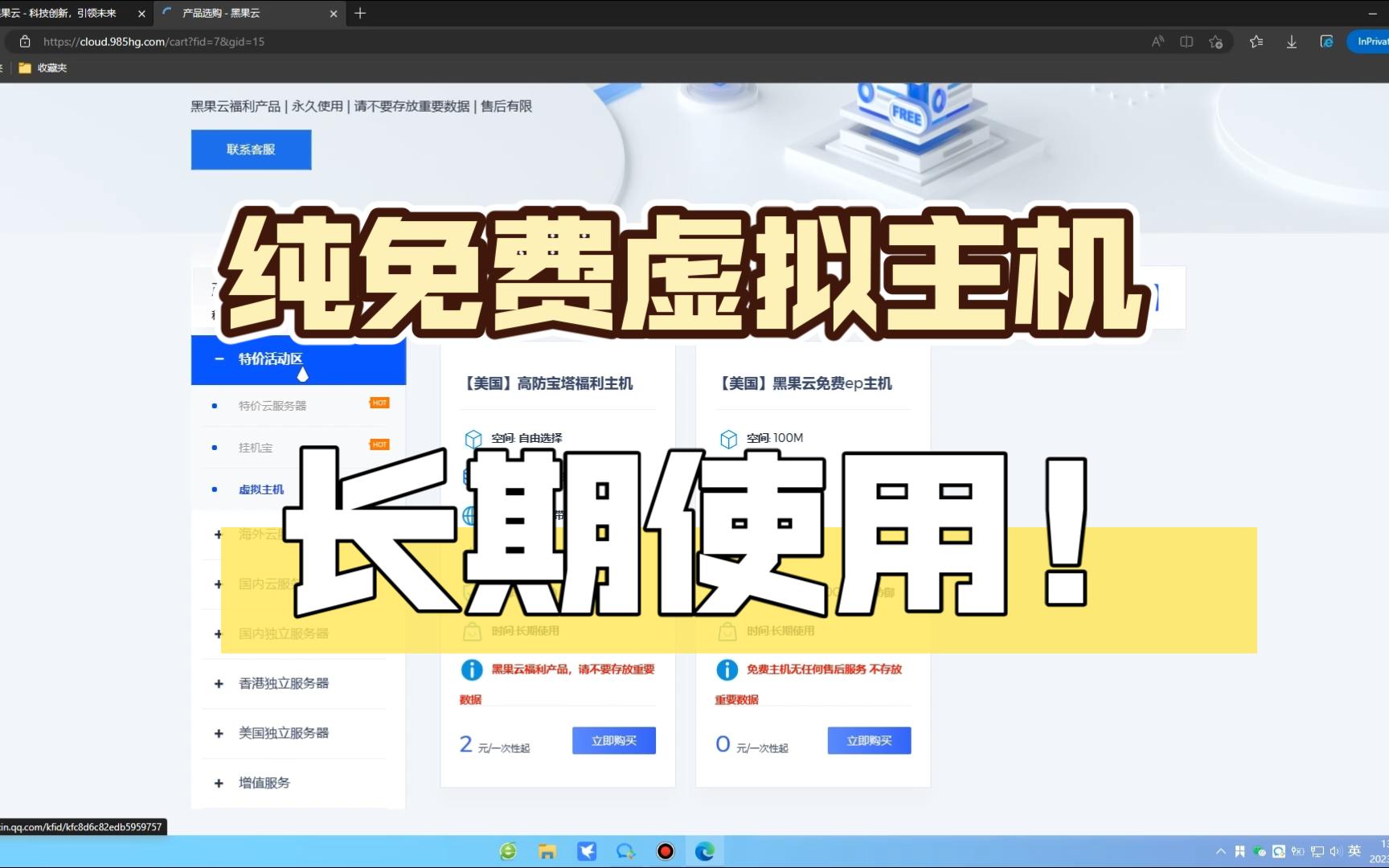This screenshot has width=1389, height=868.
Task: Click the 黑果云福利产品 永久使用 description text
Action: point(361,106)
